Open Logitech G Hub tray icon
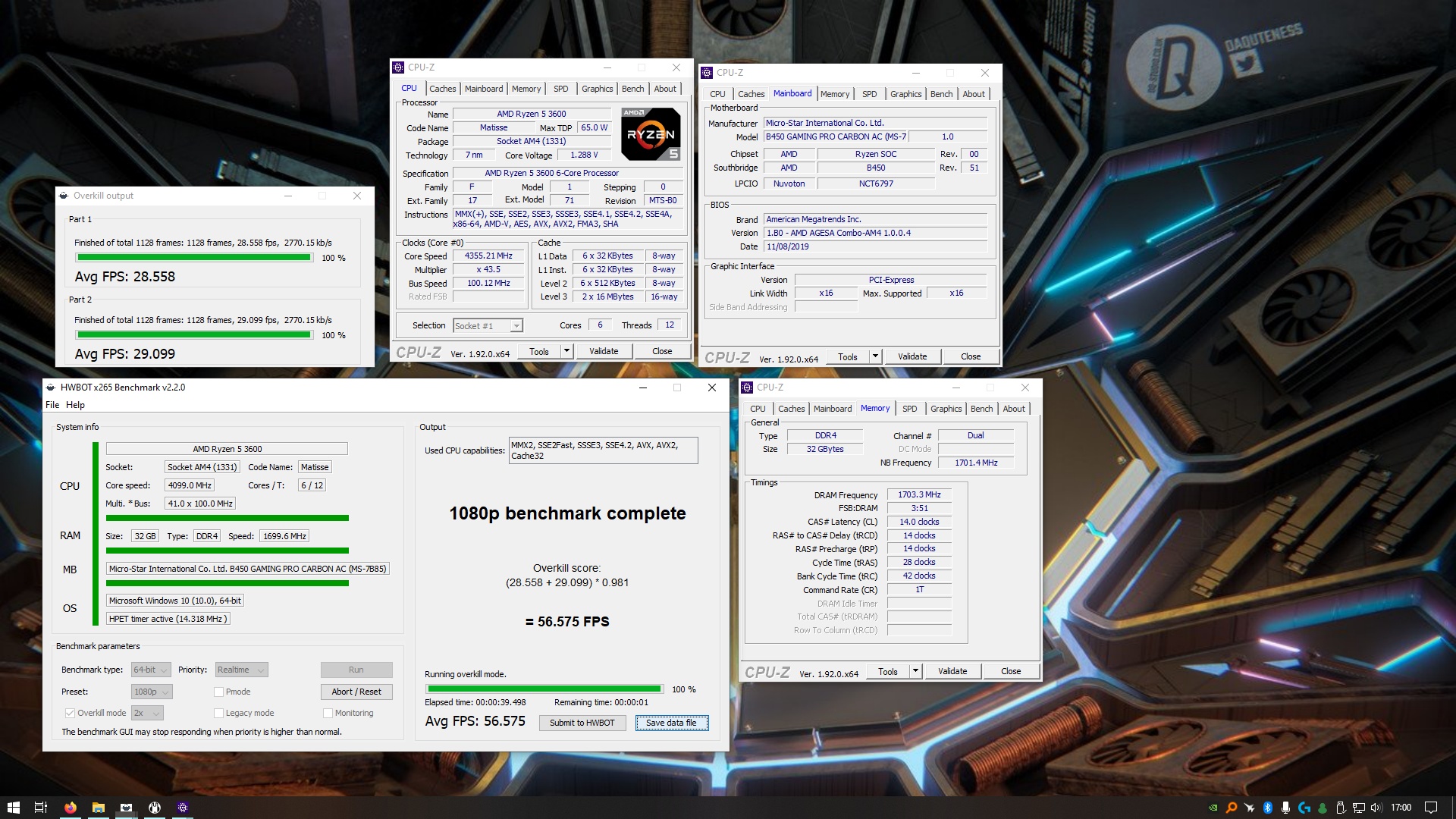The width and height of the screenshot is (1456, 819). click(1304, 808)
